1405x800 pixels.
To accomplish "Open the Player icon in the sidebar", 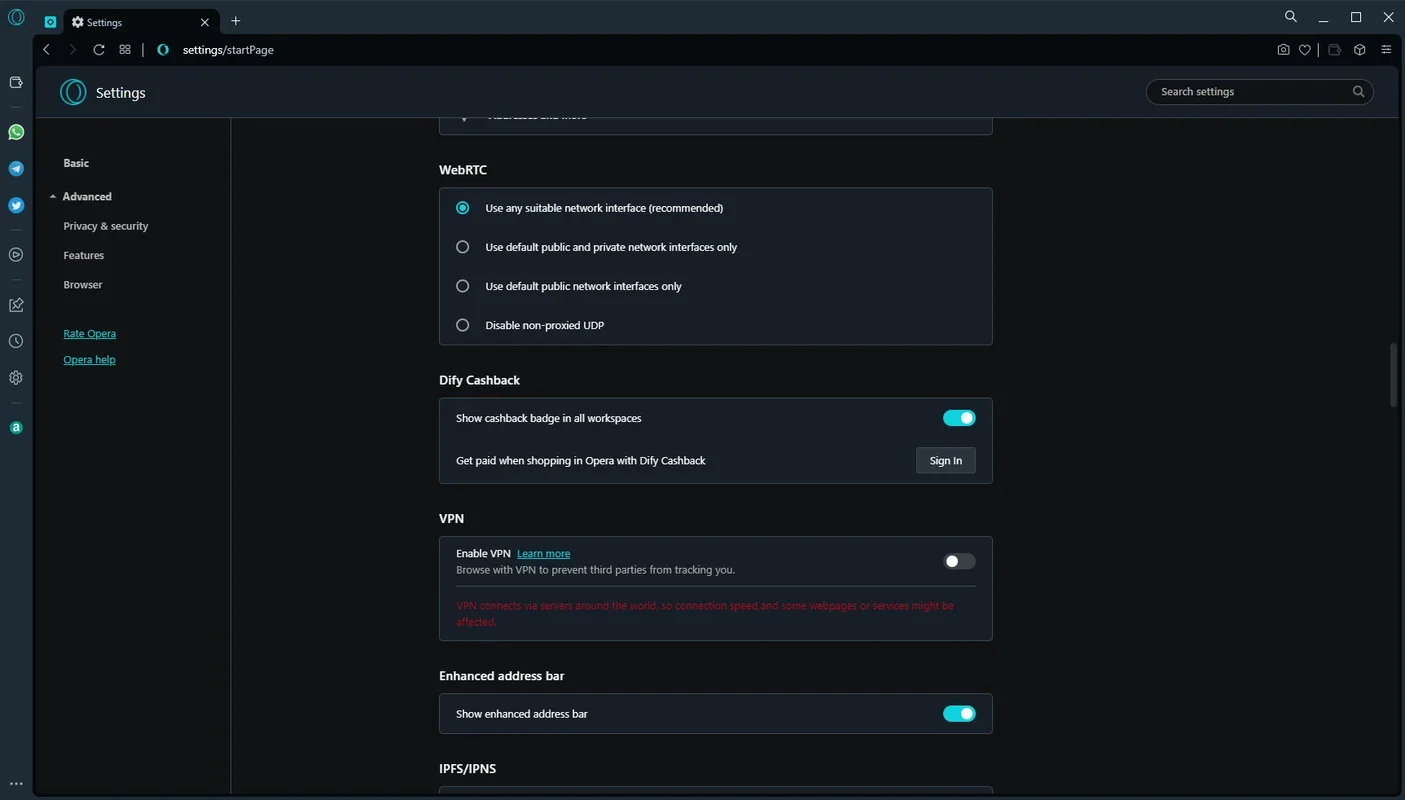I will (16, 255).
